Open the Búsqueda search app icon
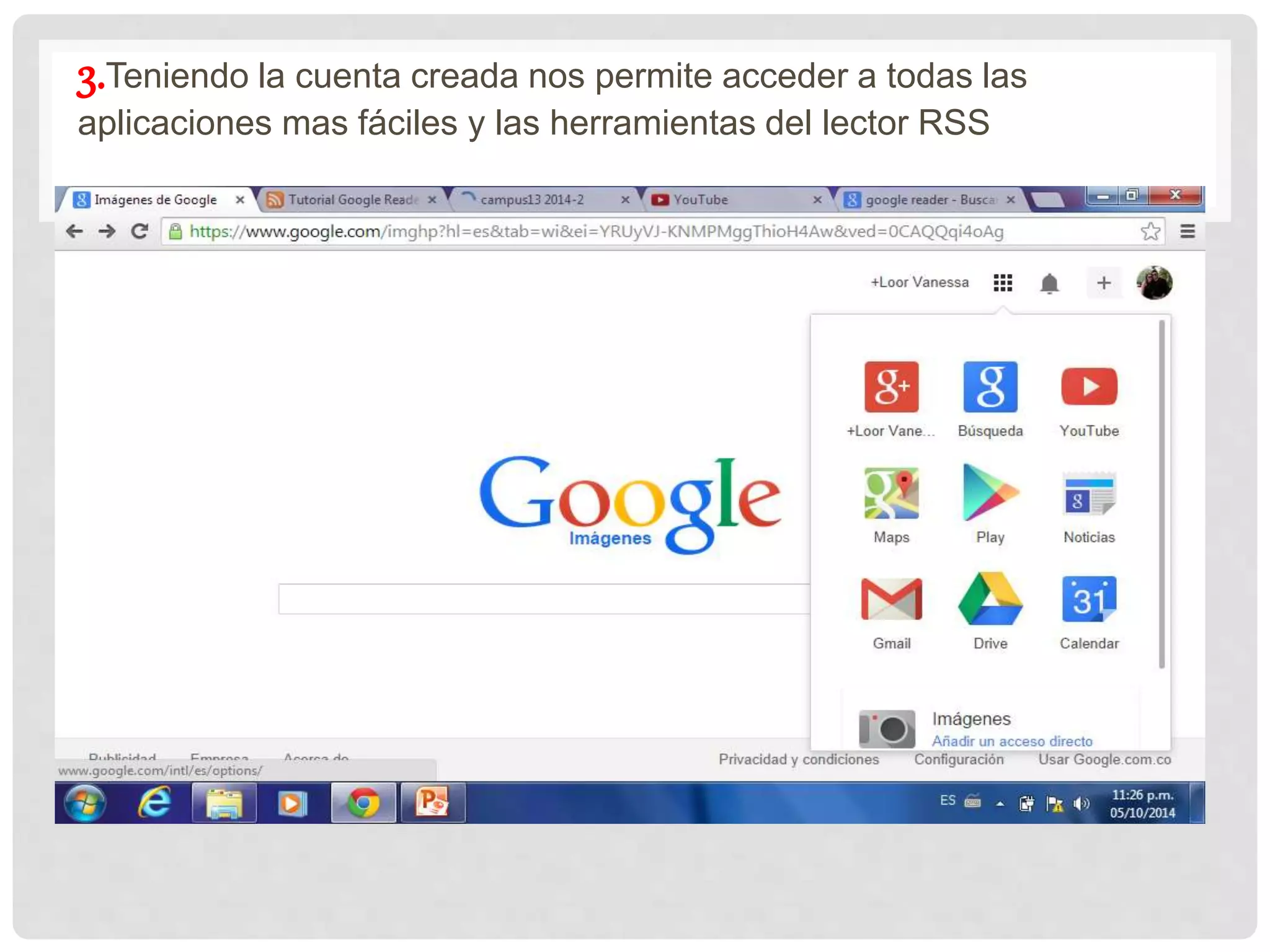Viewport: 1270px width, 952px height. click(x=990, y=387)
